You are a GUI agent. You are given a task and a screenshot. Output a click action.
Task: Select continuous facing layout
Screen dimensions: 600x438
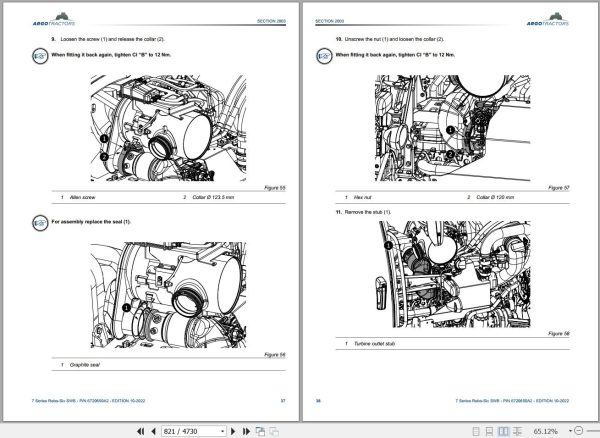(x=517, y=431)
